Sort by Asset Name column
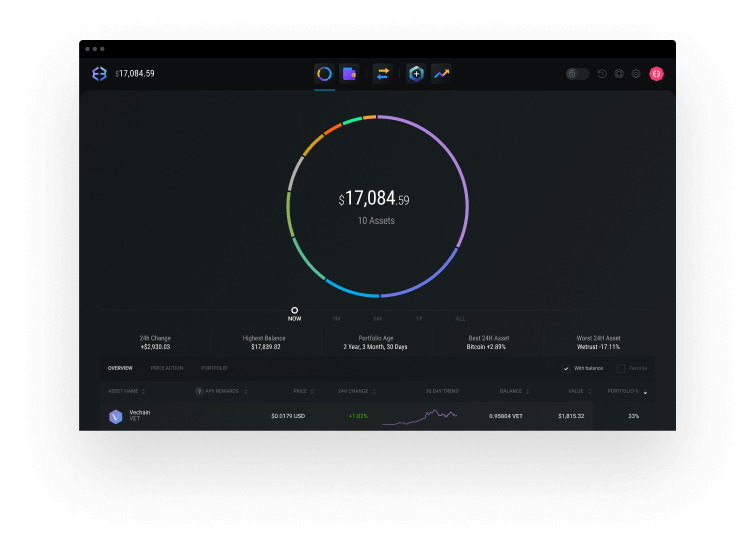 tap(126, 391)
